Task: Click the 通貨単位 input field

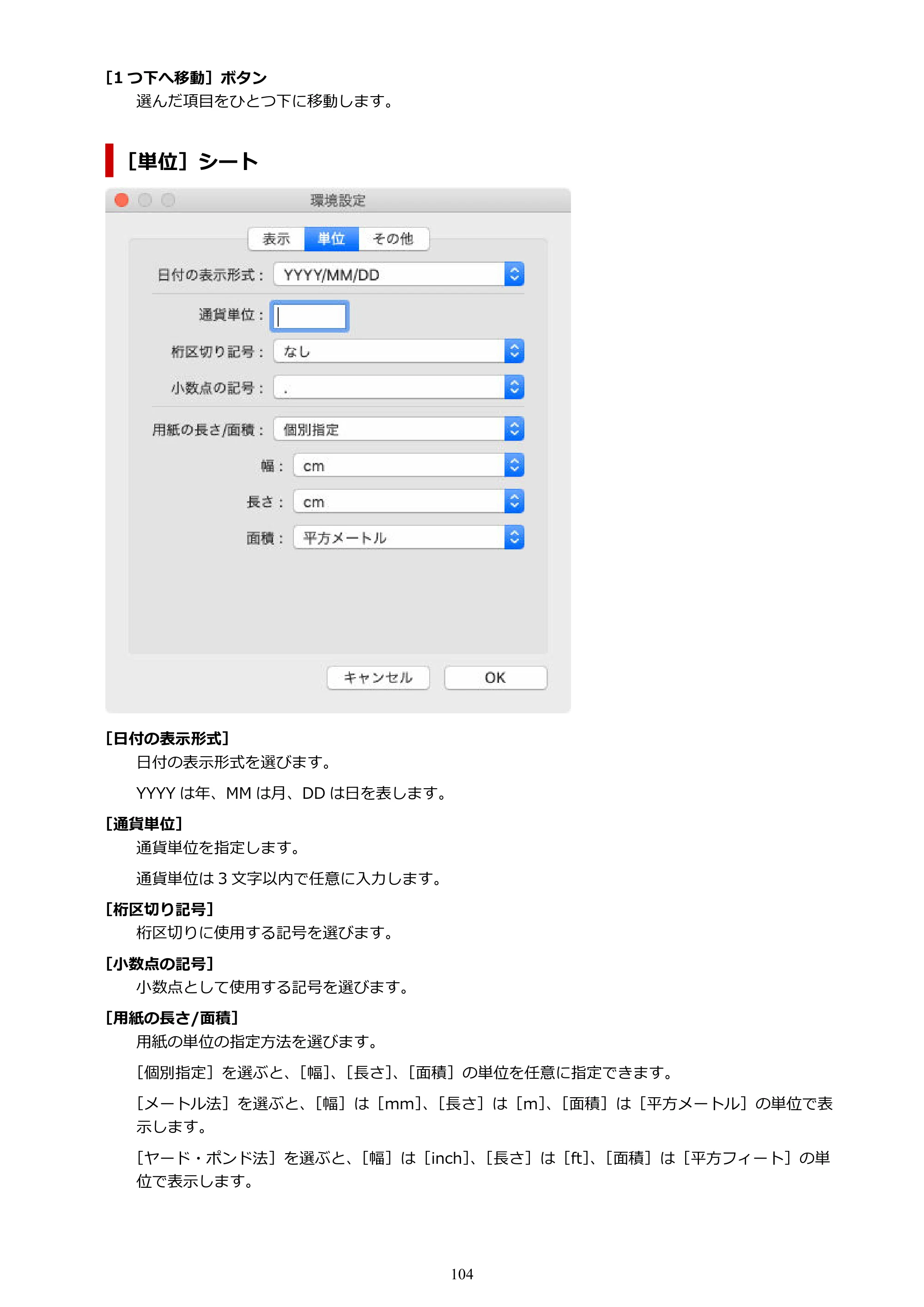Action: 309,316
